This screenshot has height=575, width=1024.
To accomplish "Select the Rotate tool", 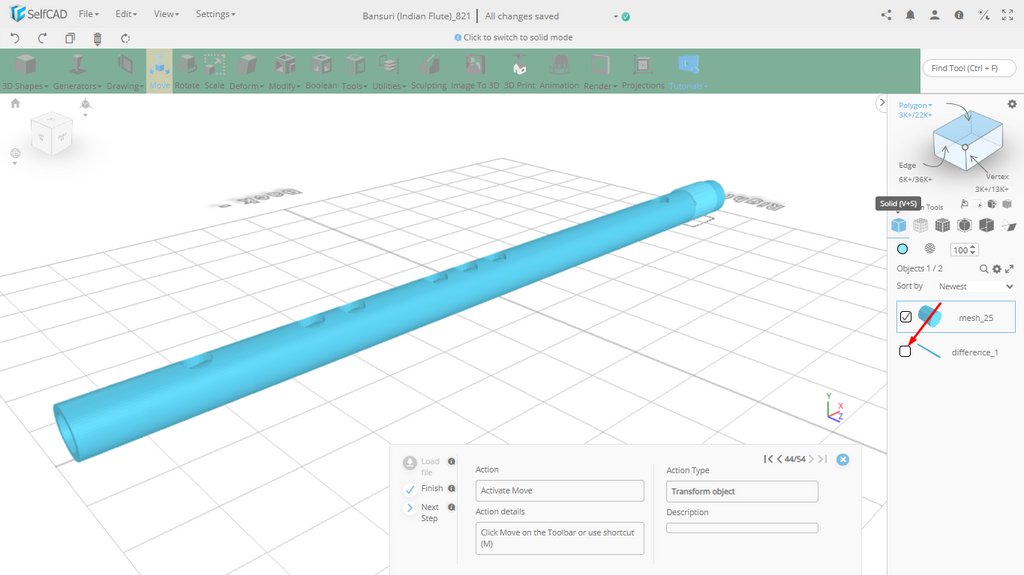I will click(187, 70).
